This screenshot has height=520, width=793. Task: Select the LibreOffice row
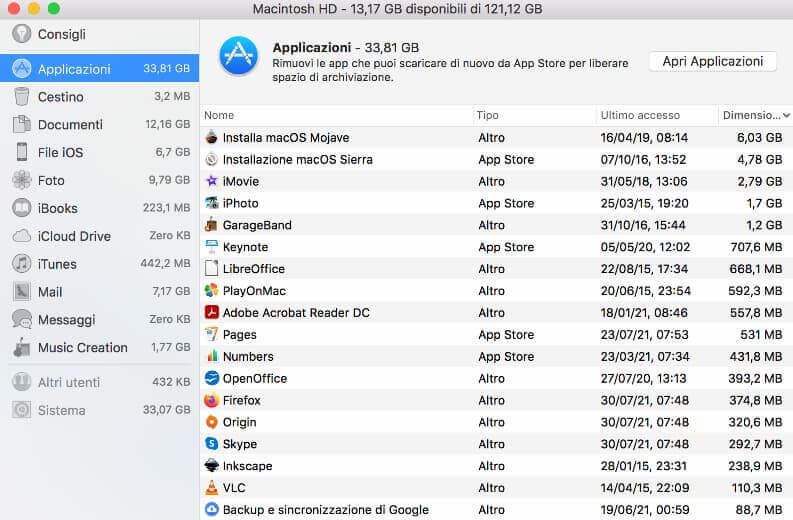pos(497,269)
